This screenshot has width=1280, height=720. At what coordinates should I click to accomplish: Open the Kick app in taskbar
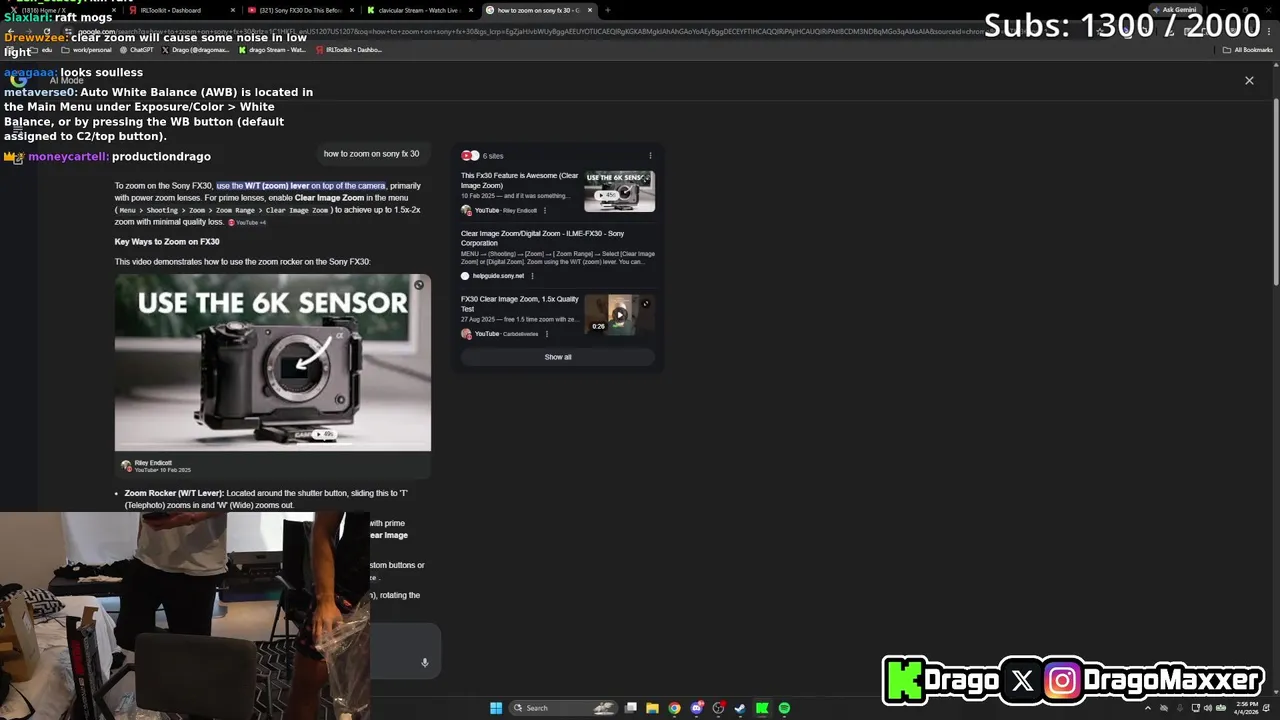pyautogui.click(x=762, y=708)
